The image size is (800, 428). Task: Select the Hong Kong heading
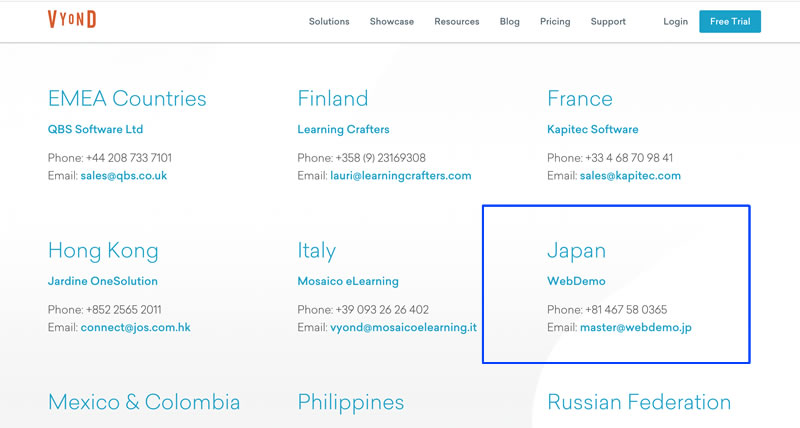click(103, 250)
